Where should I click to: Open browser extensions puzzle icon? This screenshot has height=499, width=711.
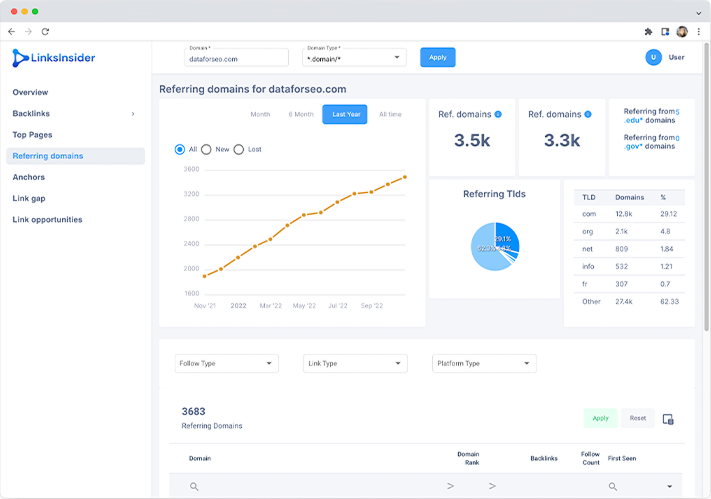tap(648, 32)
